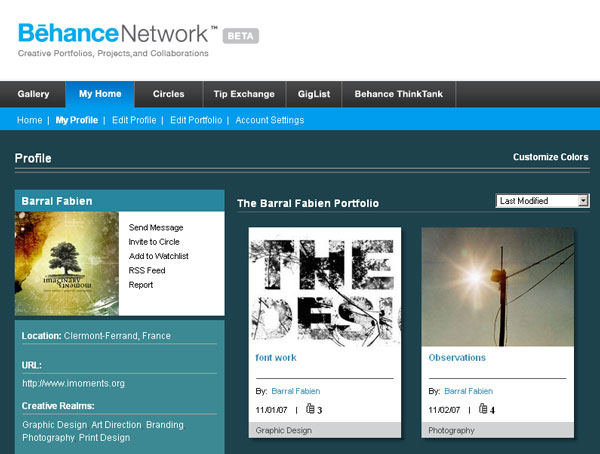Click the Art Direction creative realm
Viewport: 600px width, 454px height.
[116, 425]
